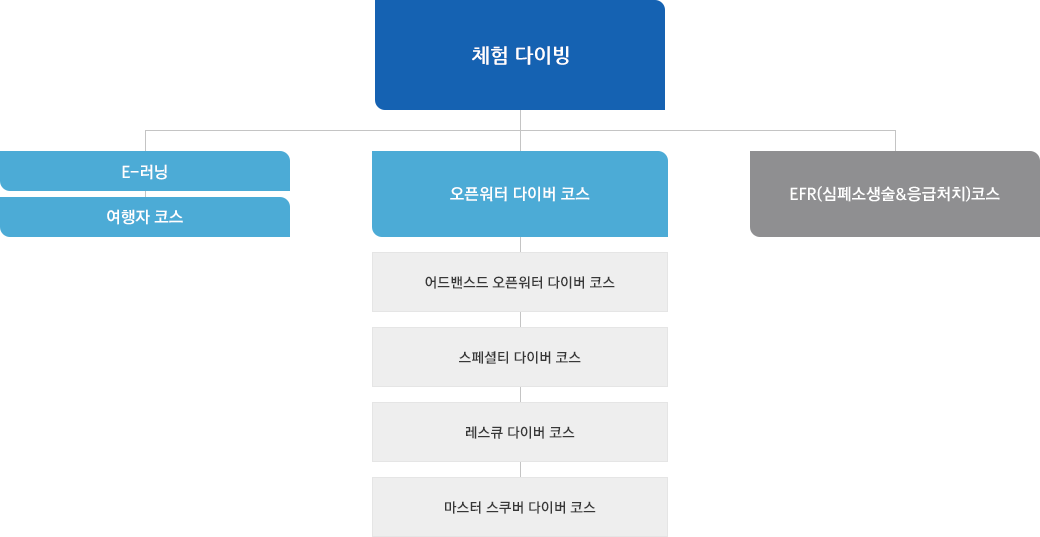
Task: Click small connector between E-러닝 and 여행자 코스
Action: tap(145, 194)
